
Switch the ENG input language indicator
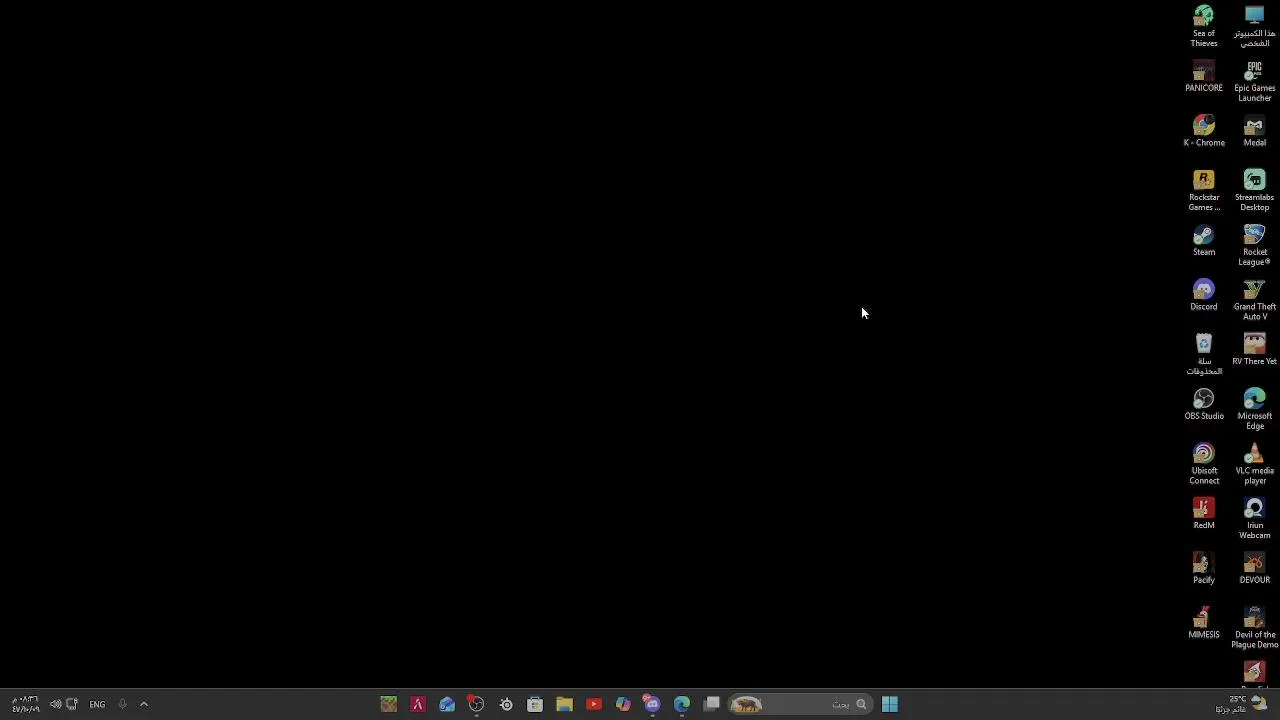click(97, 704)
